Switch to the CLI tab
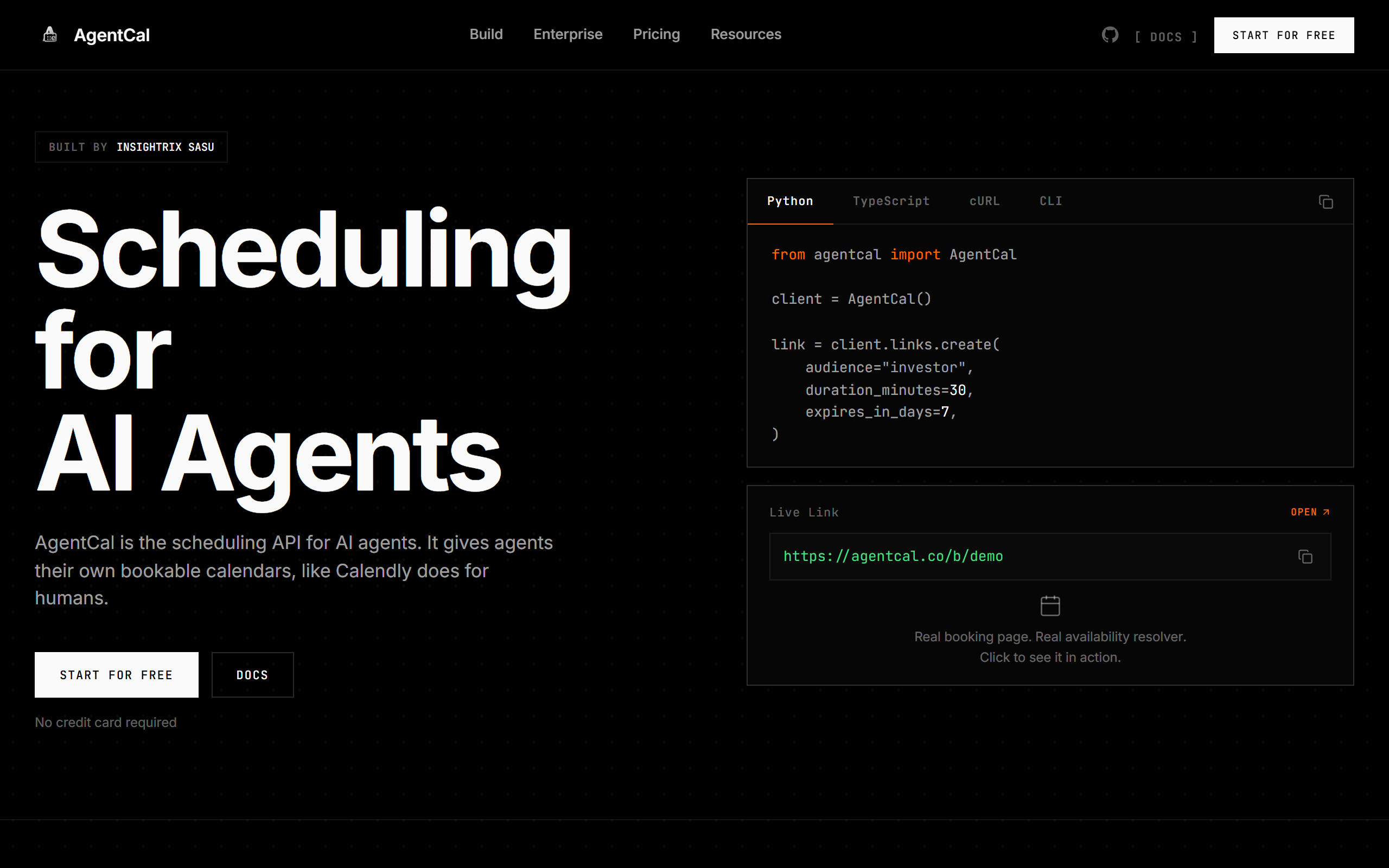This screenshot has width=1389, height=868. [x=1050, y=201]
